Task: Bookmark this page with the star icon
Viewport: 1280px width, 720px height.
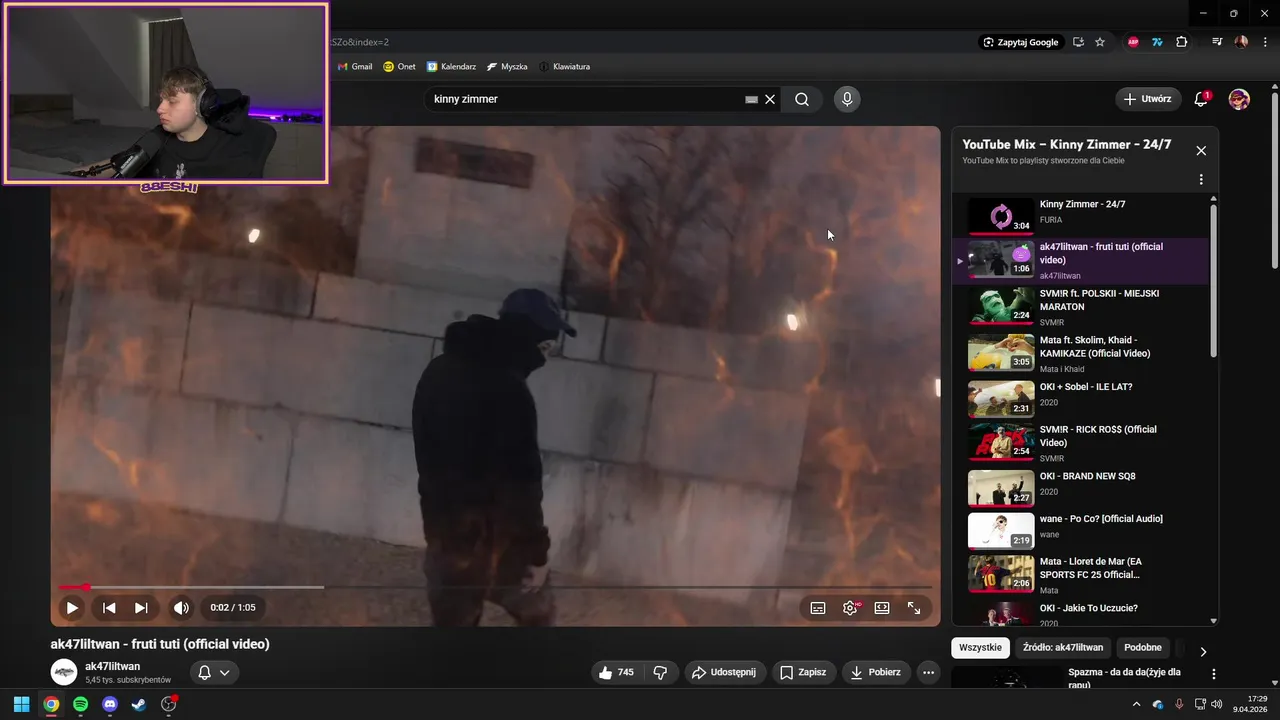Action: click(1100, 42)
